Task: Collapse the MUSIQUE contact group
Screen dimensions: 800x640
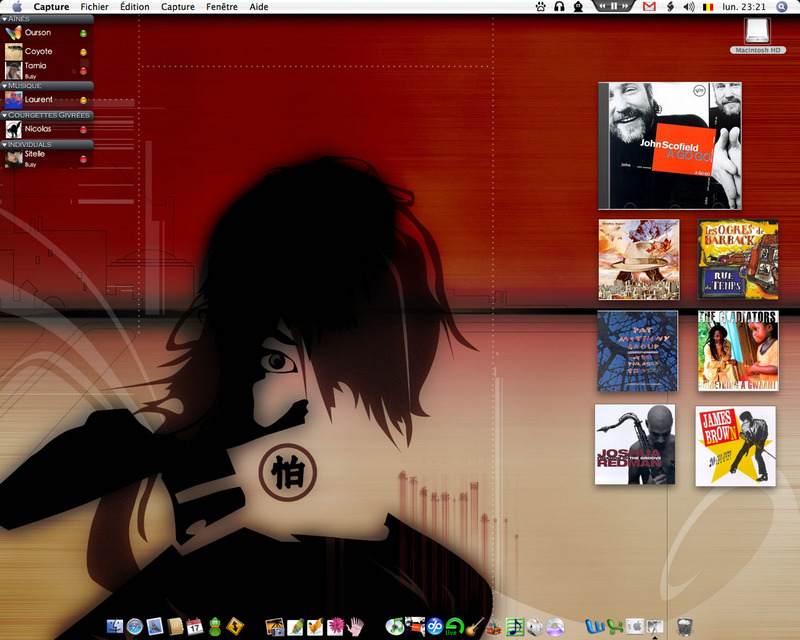Action: 4,86
